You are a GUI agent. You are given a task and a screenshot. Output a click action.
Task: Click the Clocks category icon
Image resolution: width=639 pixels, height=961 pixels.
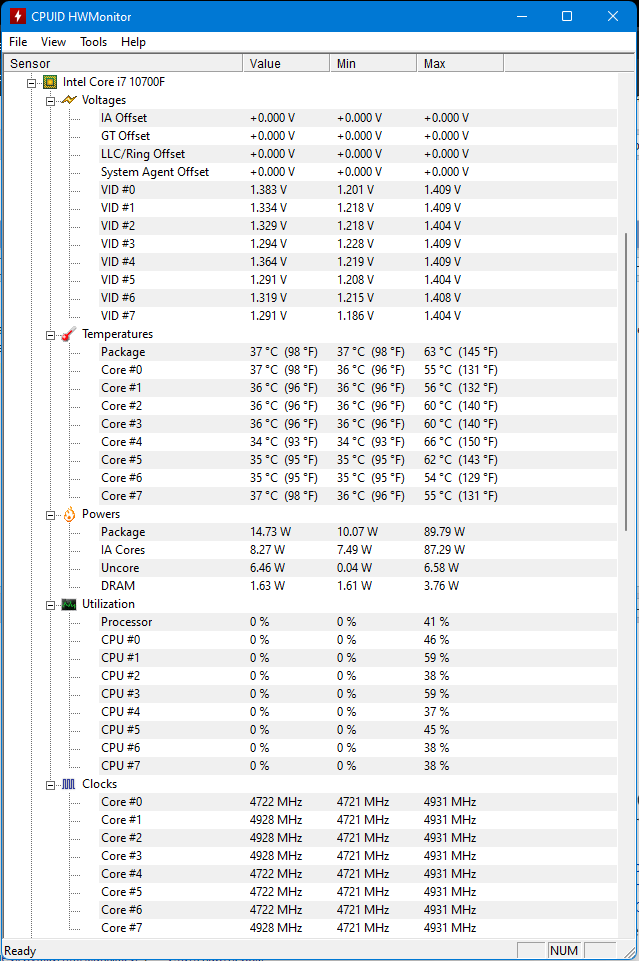click(69, 784)
